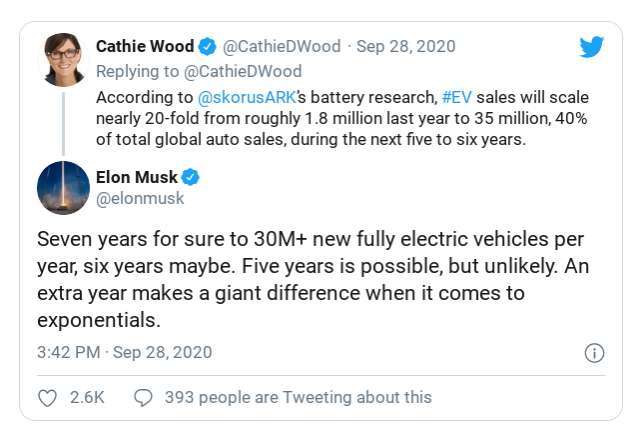
Task: Click the Elon Musk display name
Action: click(137, 177)
